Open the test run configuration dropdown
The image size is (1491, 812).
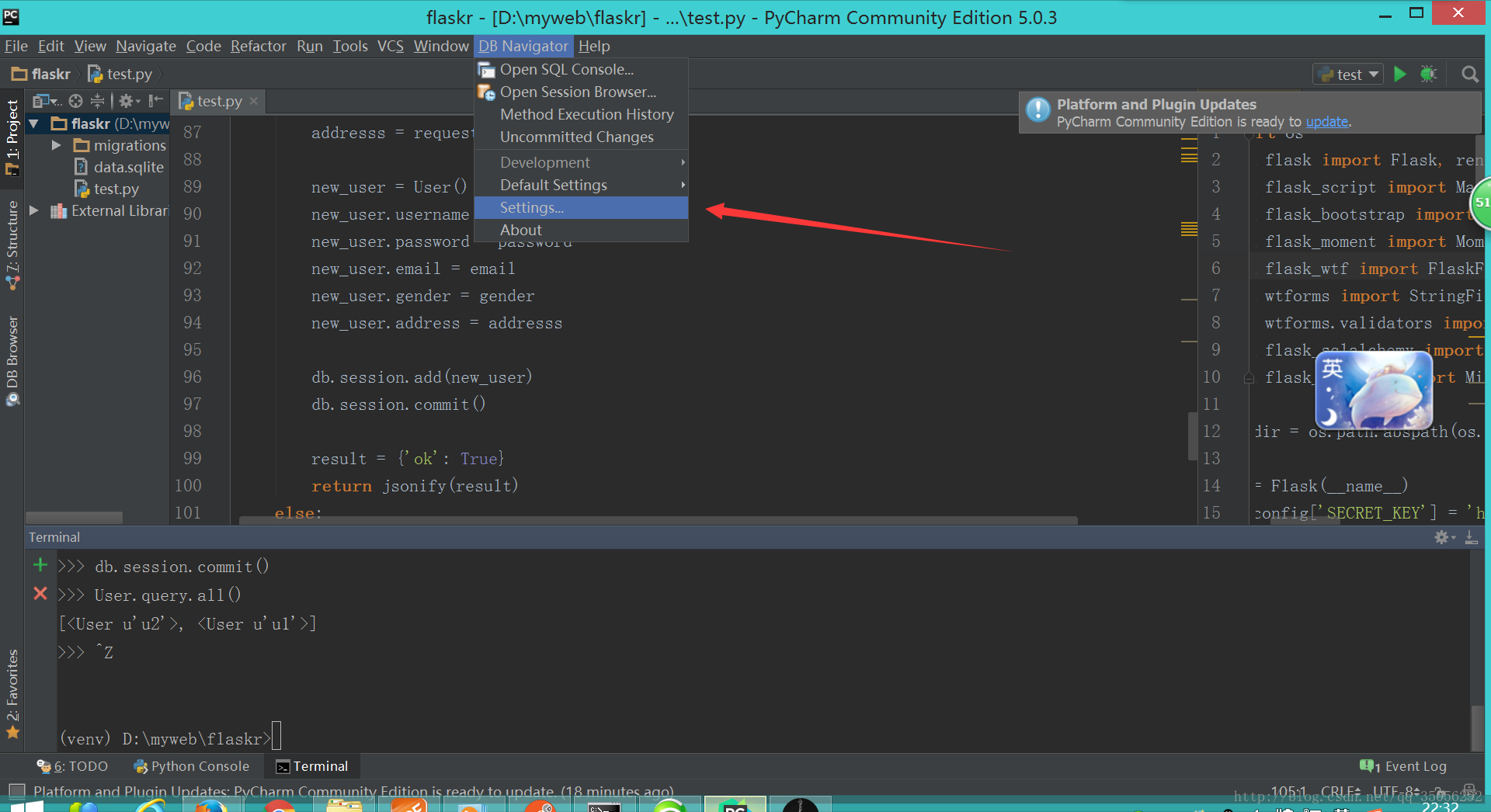pyautogui.click(x=1347, y=75)
